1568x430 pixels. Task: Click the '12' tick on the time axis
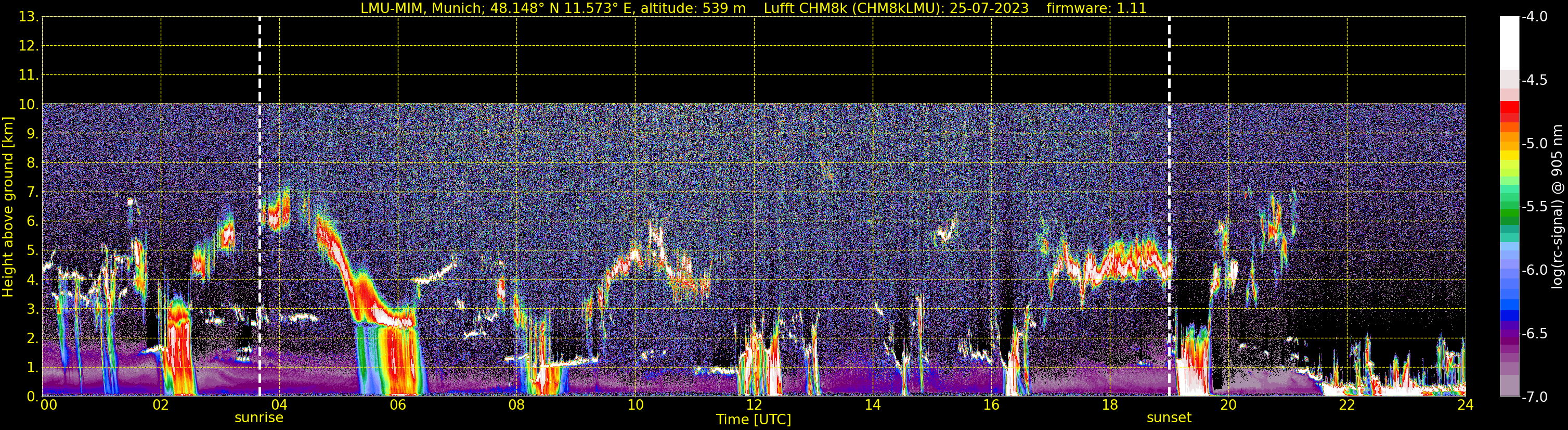coord(754,405)
